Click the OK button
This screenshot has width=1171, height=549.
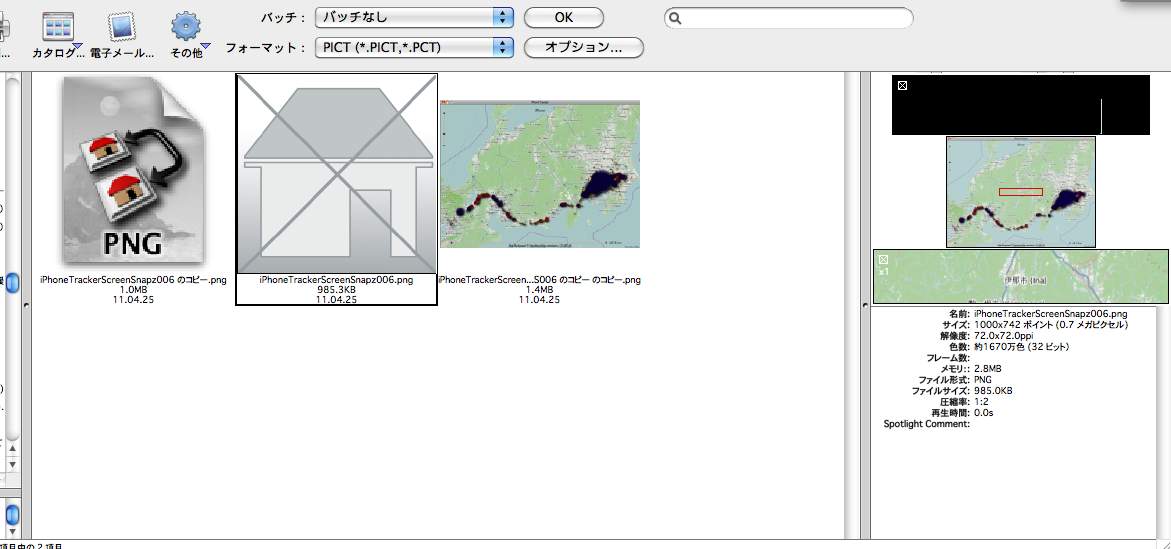point(564,17)
